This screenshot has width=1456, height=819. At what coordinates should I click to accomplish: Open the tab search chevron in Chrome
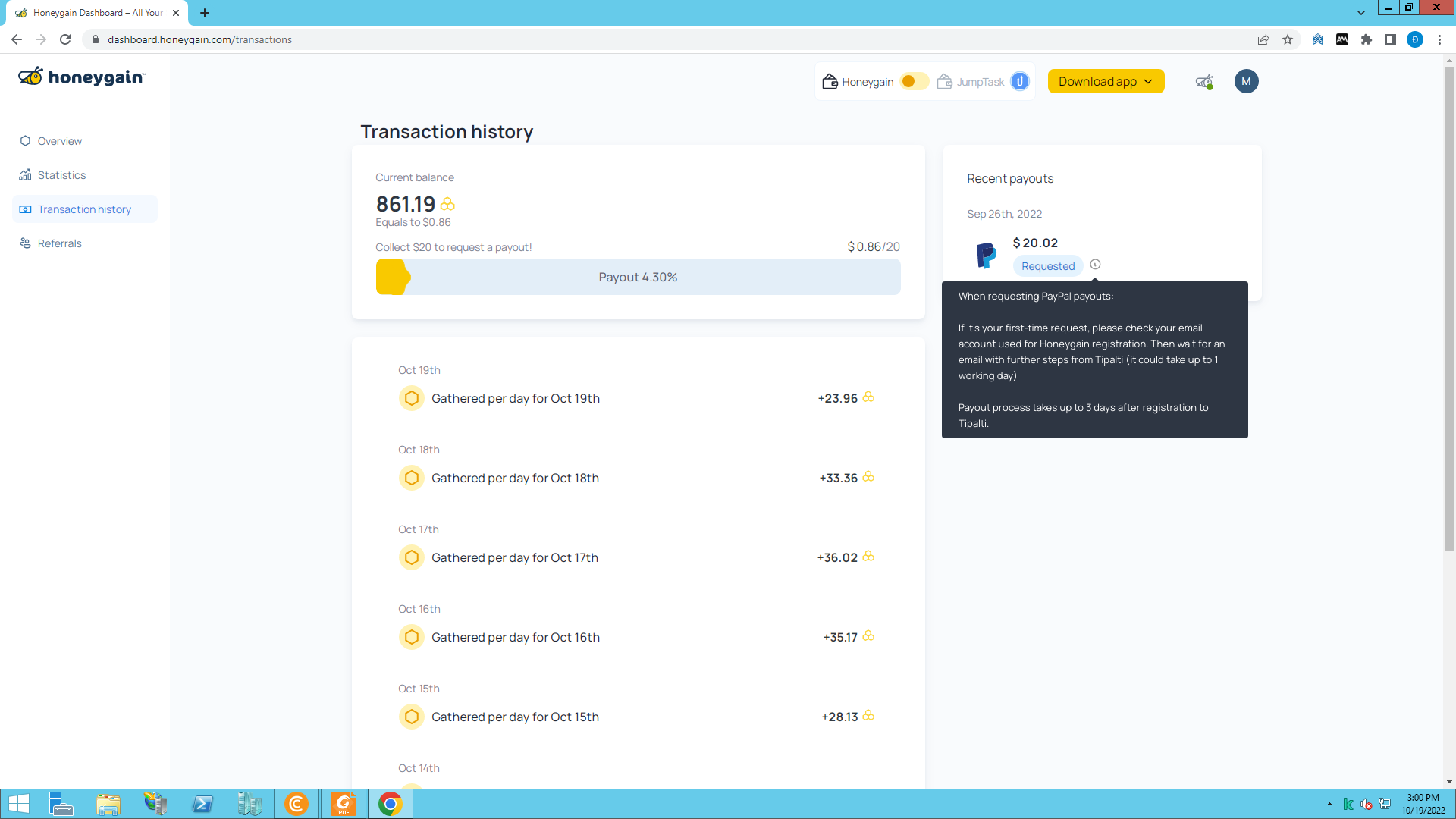point(1361,13)
